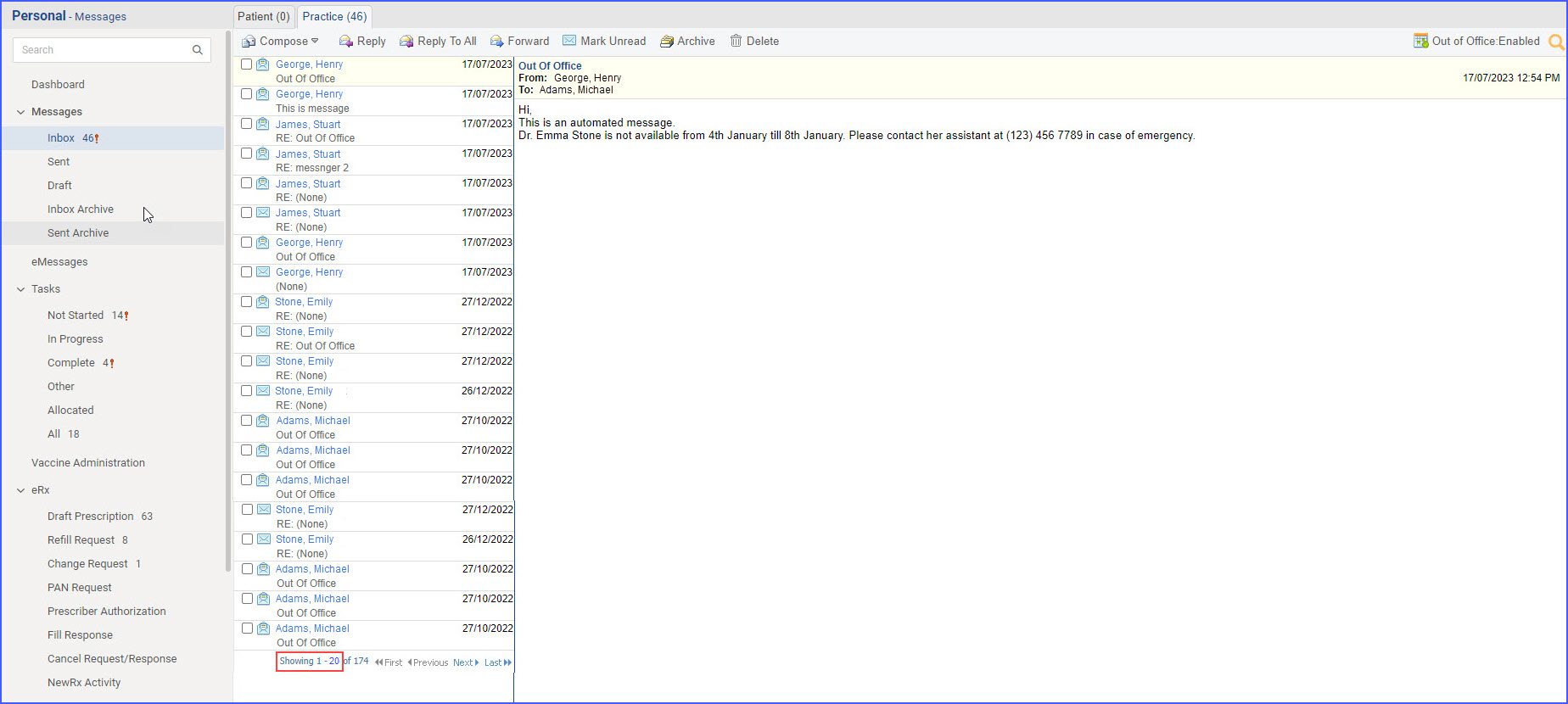Click the red alert icon next to Inbox 46
This screenshot has width=1568, height=704.
pos(97,138)
